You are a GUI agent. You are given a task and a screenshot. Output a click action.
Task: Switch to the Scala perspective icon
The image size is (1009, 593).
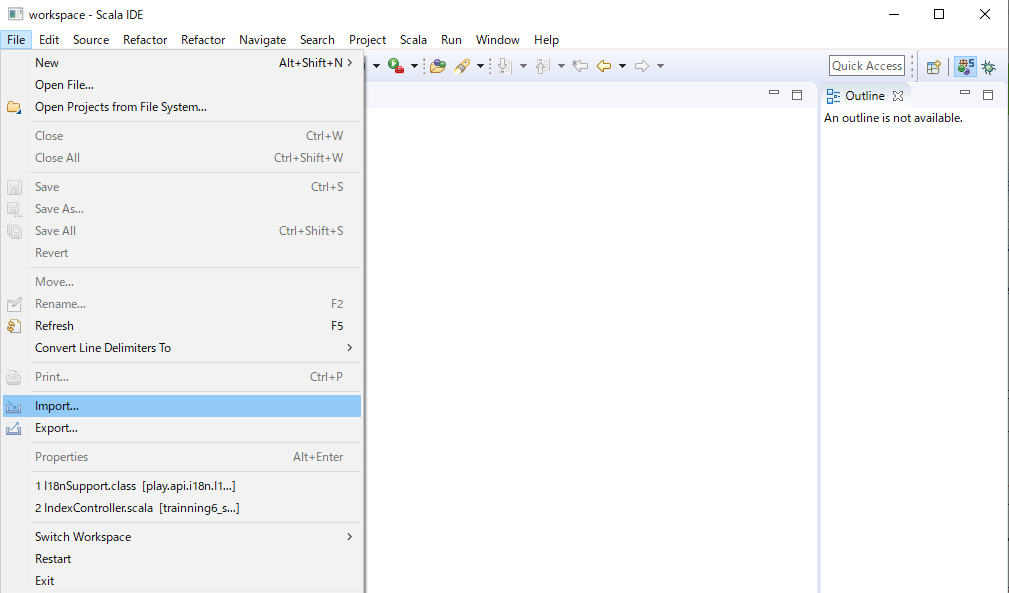(965, 66)
